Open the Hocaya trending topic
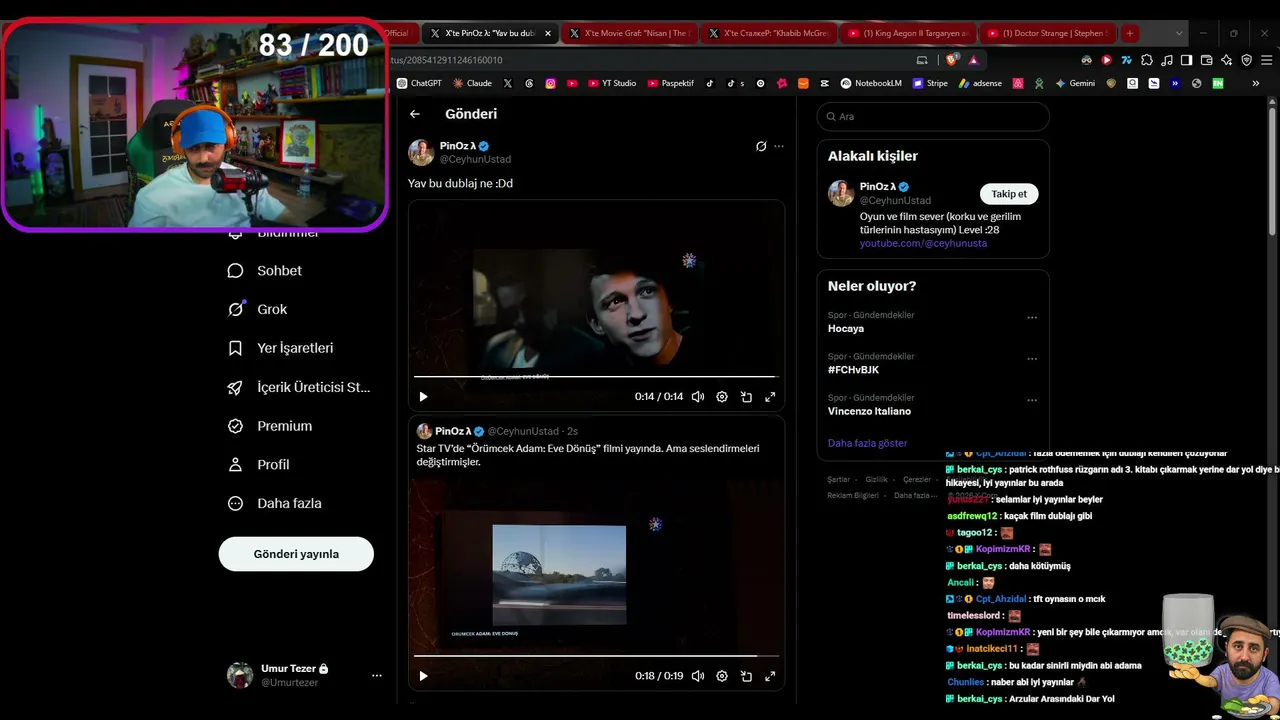The image size is (1280, 720). point(846,328)
